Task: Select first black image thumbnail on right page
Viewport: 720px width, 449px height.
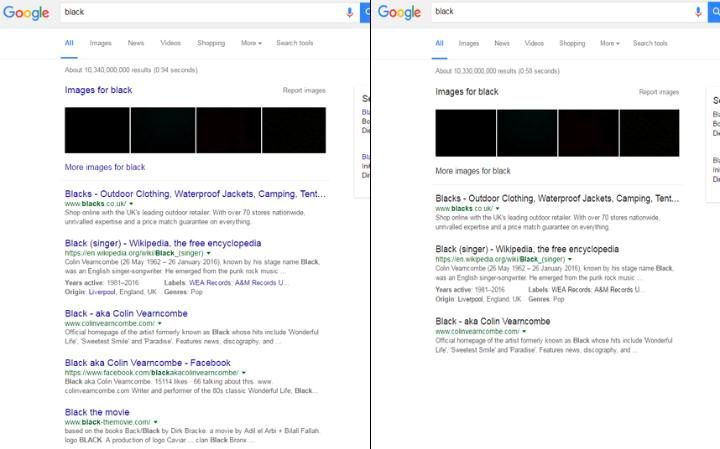Action: 465,133
